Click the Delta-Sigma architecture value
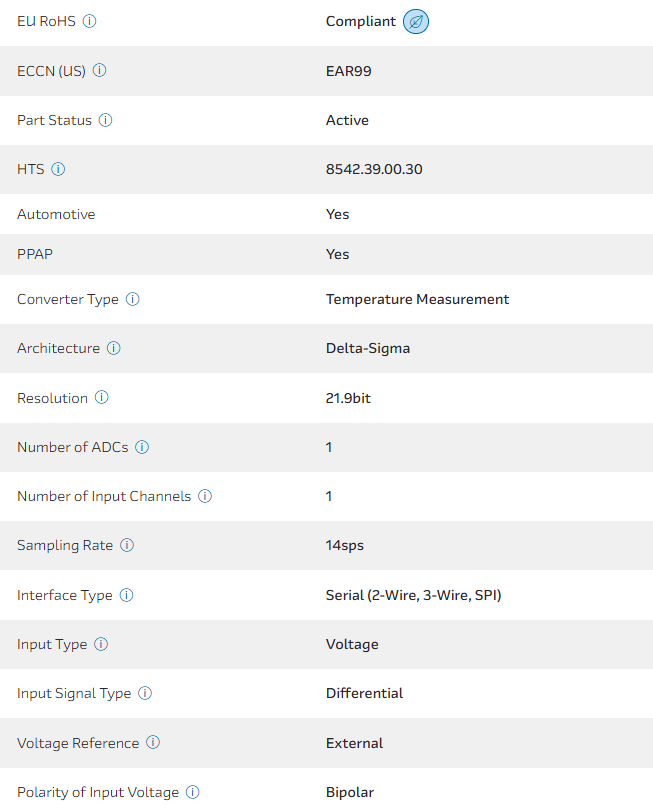The height and width of the screenshot is (808, 653). 368,348
